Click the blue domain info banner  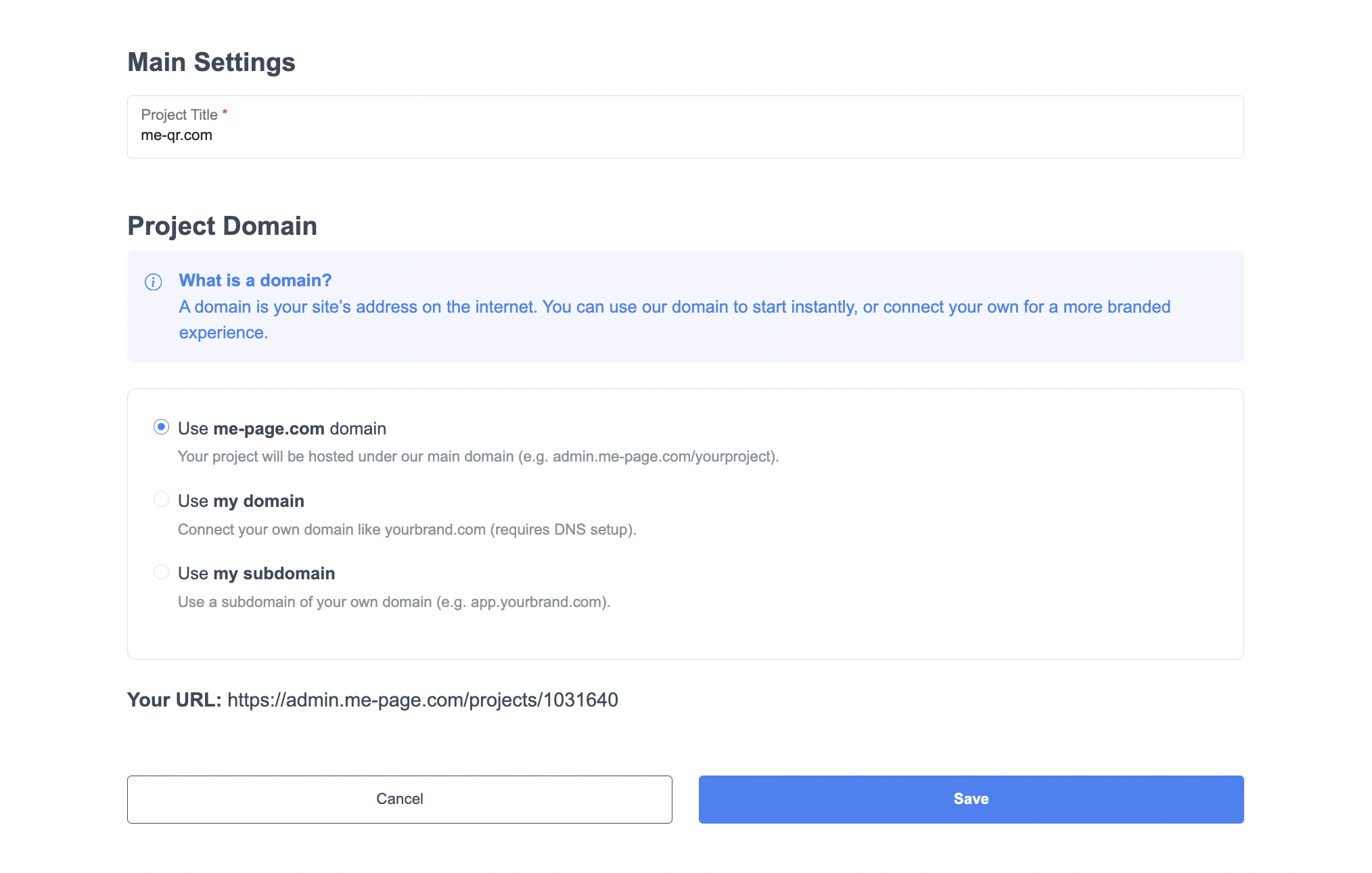pyautogui.click(x=685, y=306)
